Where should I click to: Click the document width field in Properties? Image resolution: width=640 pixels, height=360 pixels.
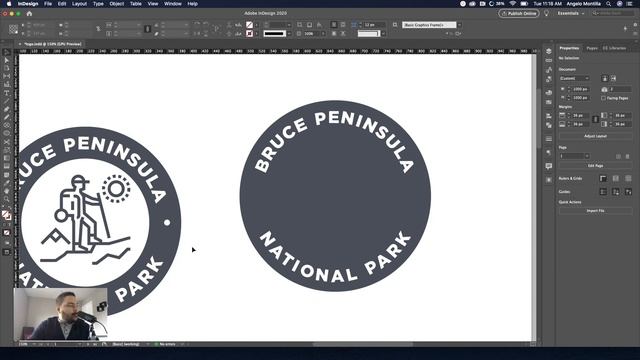(x=580, y=89)
